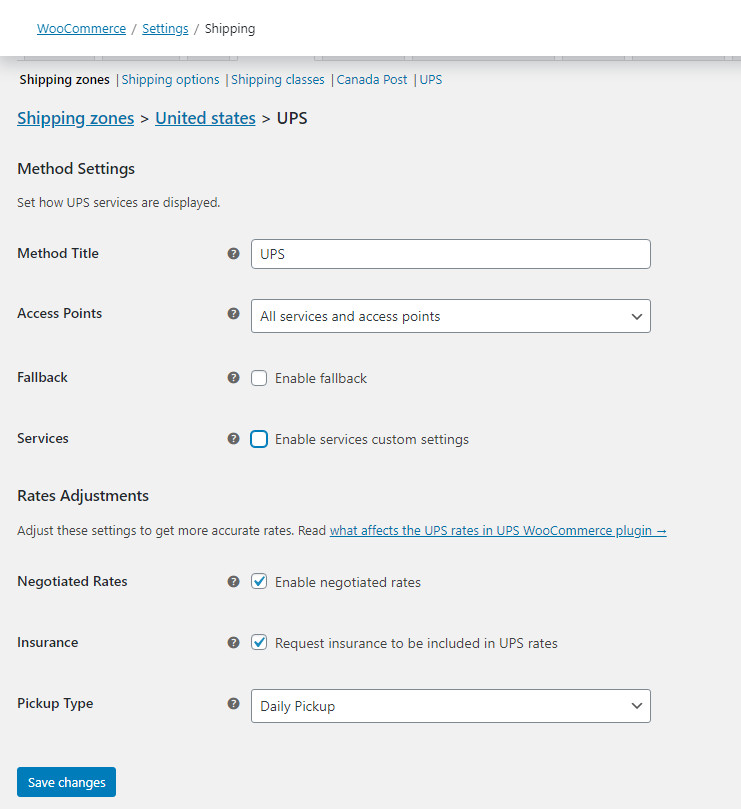Open the Shipping classes tab
The width and height of the screenshot is (741, 809).
click(x=278, y=79)
